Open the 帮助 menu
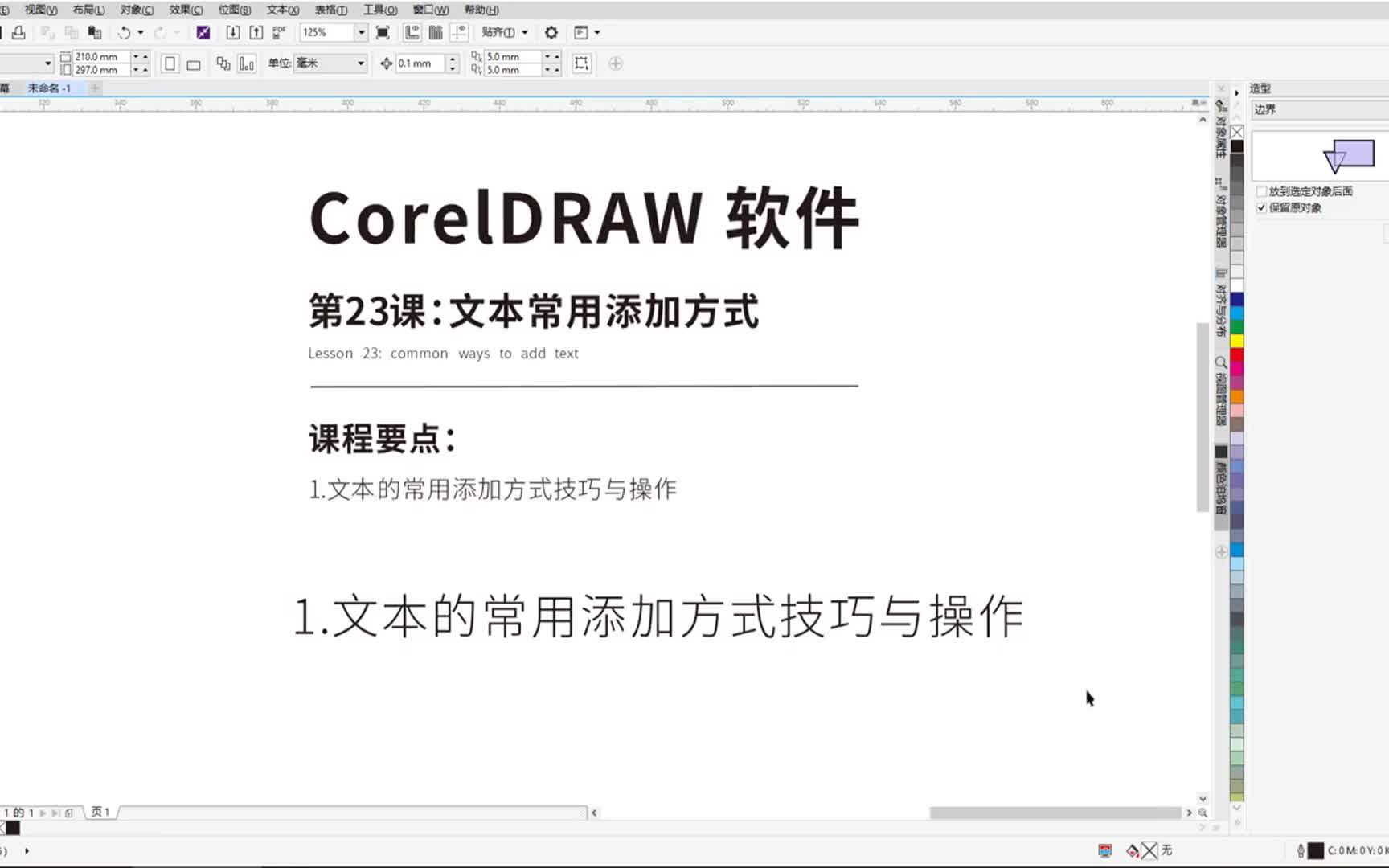The image size is (1389, 868). 481,10
